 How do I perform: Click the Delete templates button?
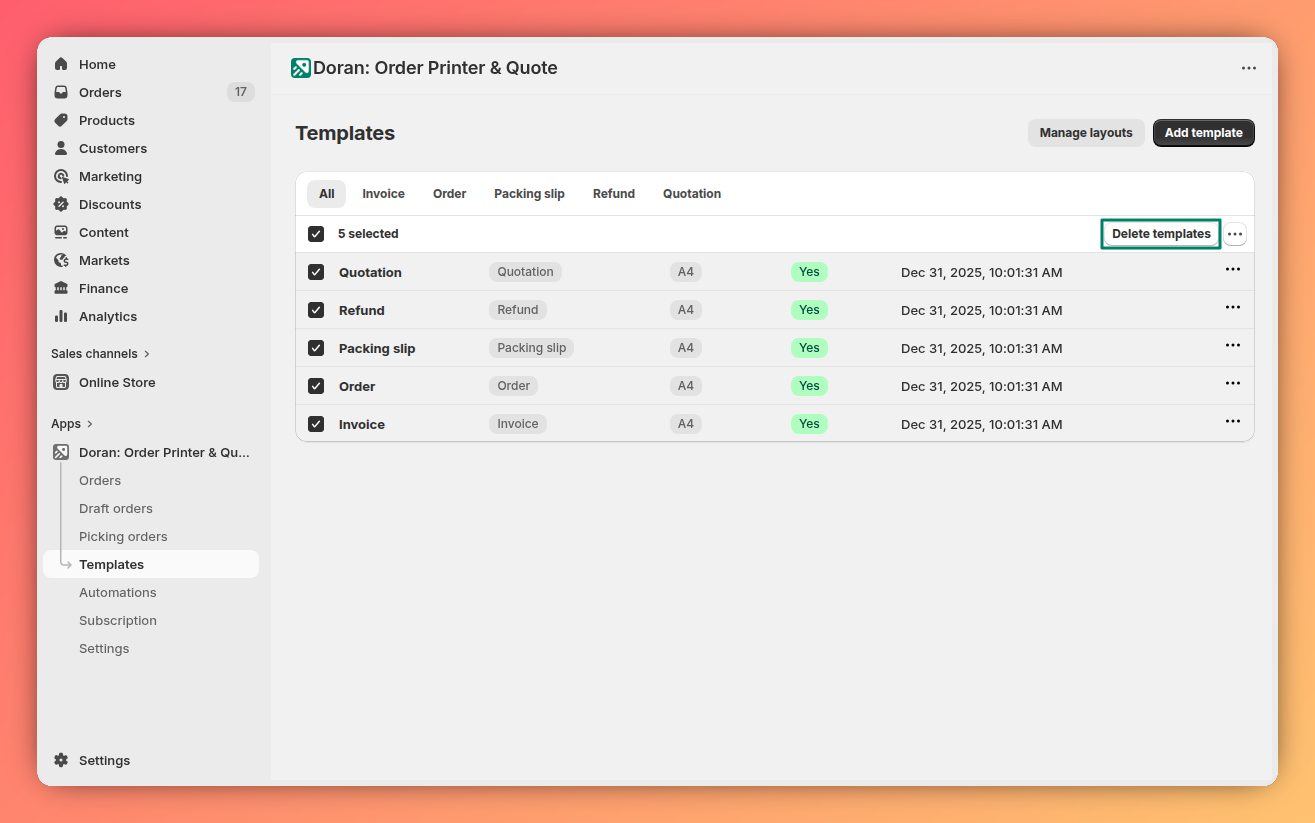[x=1161, y=234]
